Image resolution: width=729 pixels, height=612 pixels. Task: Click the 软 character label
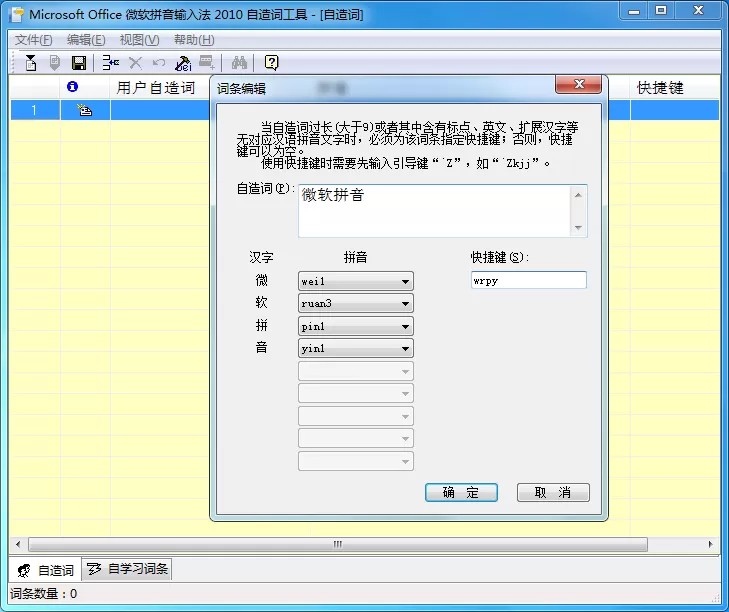coord(261,303)
